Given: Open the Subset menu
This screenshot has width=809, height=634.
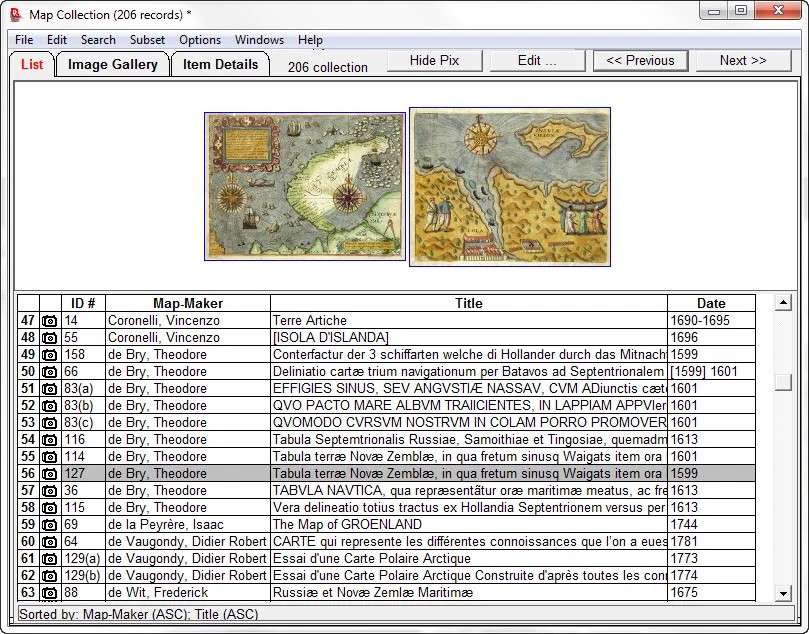Looking at the screenshot, I should (147, 40).
